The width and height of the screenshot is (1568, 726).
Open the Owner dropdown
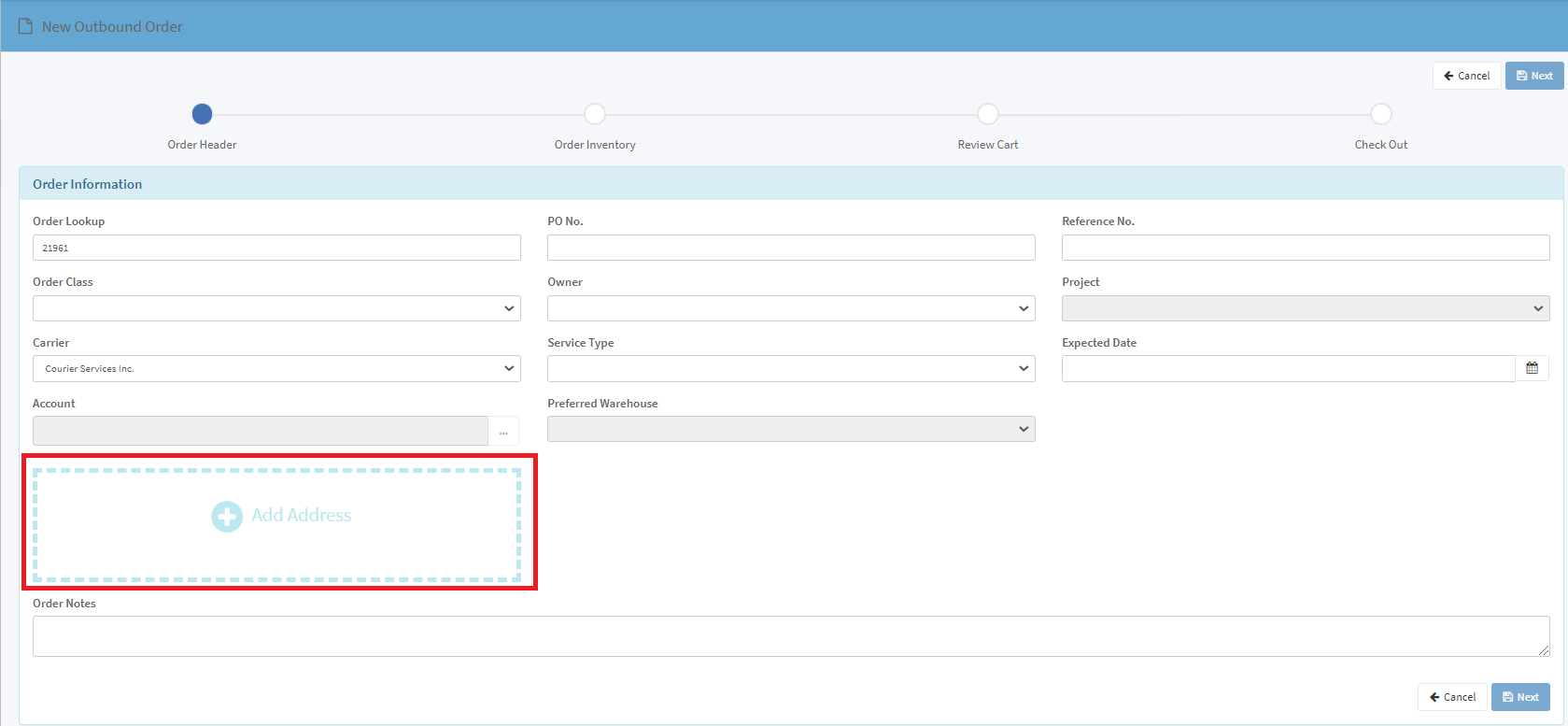coord(791,308)
